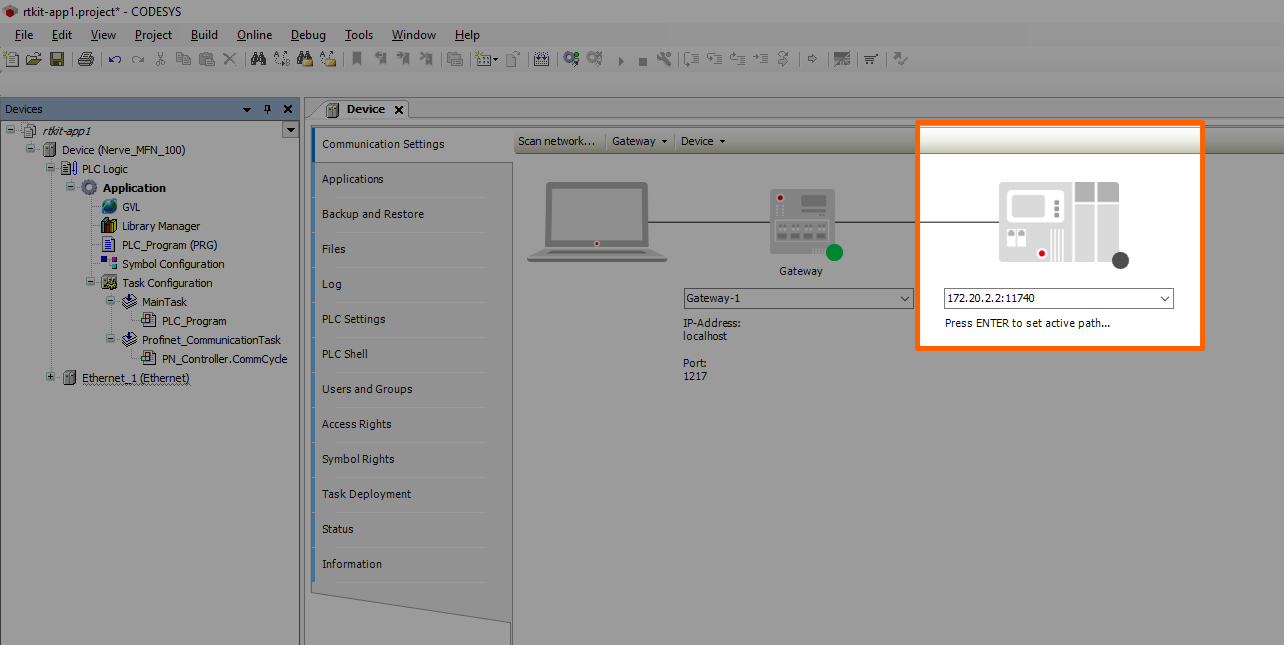Open the Library Manager books icon
1284x645 pixels.
[x=109, y=226]
